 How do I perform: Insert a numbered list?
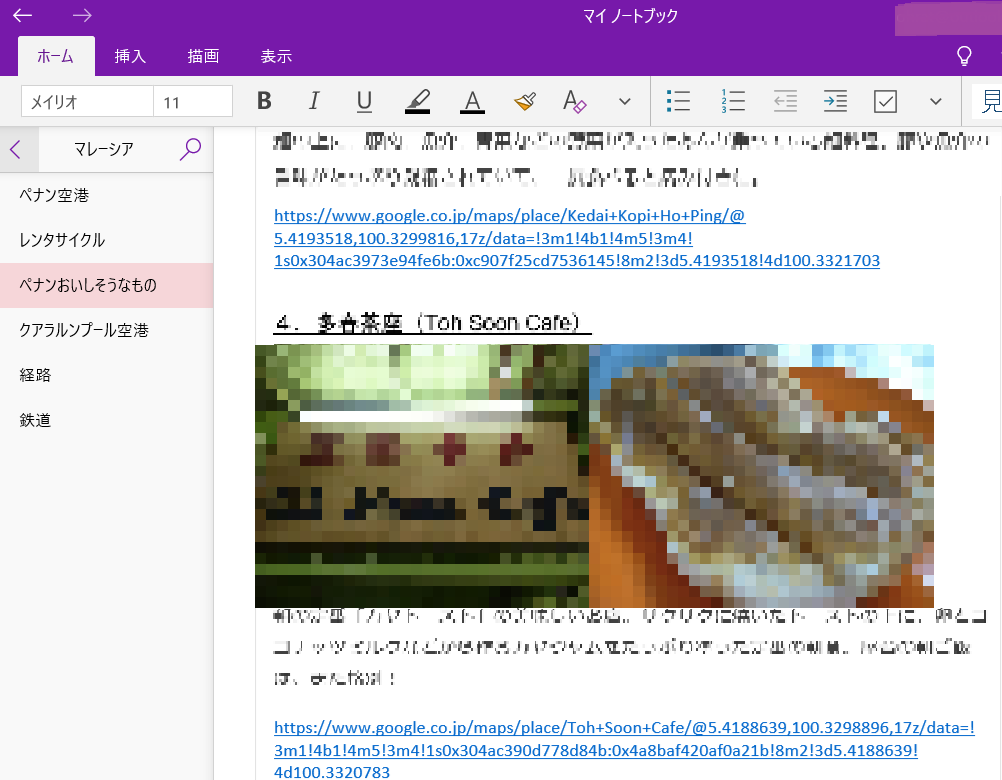click(x=732, y=101)
